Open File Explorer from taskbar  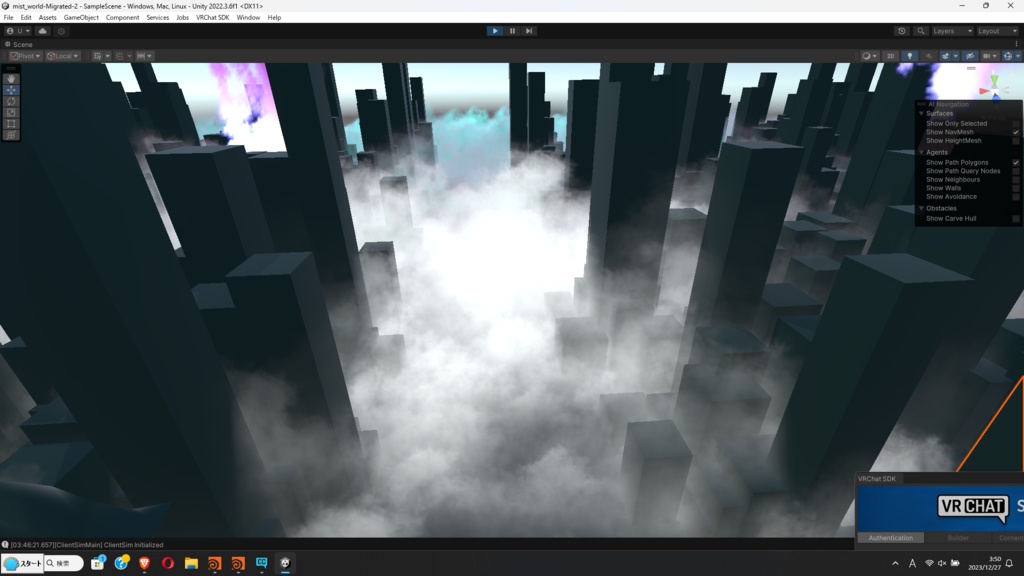[x=191, y=563]
